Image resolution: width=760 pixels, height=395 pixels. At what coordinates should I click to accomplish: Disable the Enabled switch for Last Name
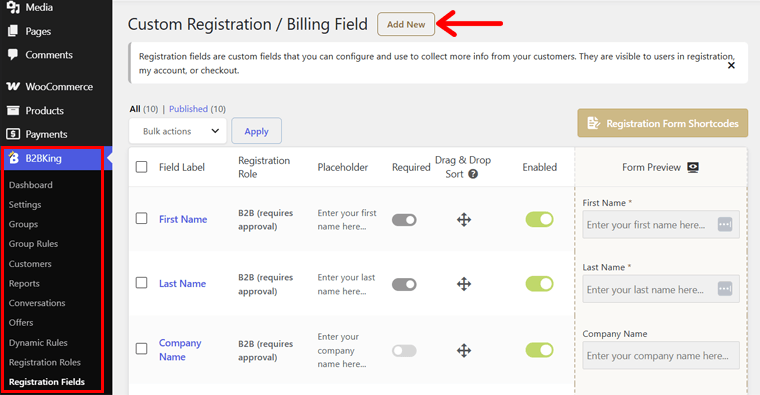tap(539, 284)
